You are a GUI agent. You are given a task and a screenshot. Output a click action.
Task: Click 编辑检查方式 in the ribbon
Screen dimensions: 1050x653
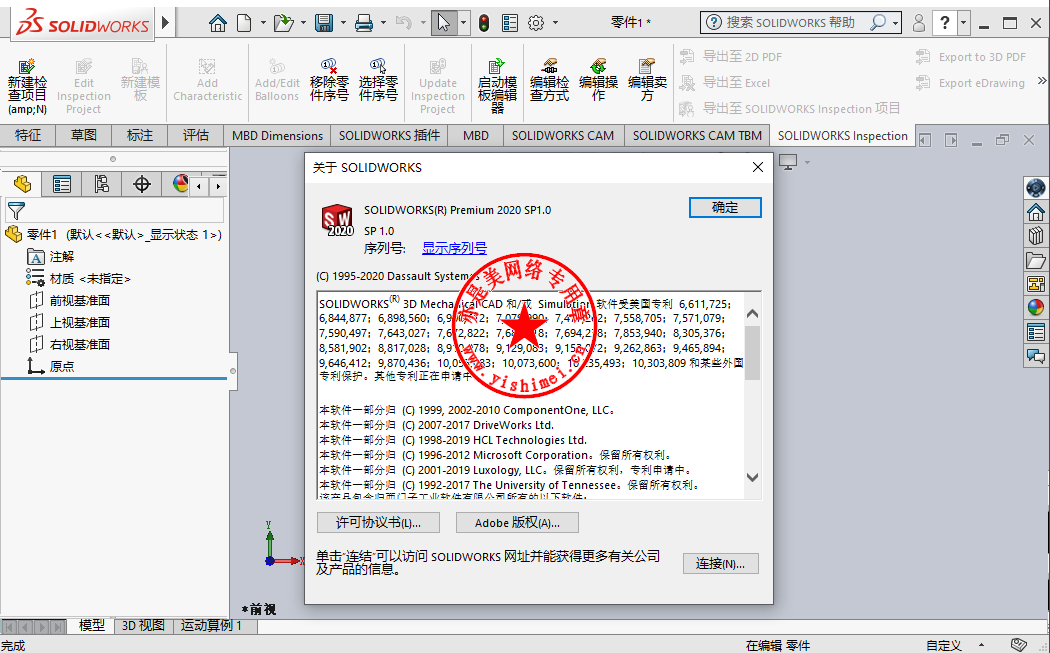click(549, 80)
